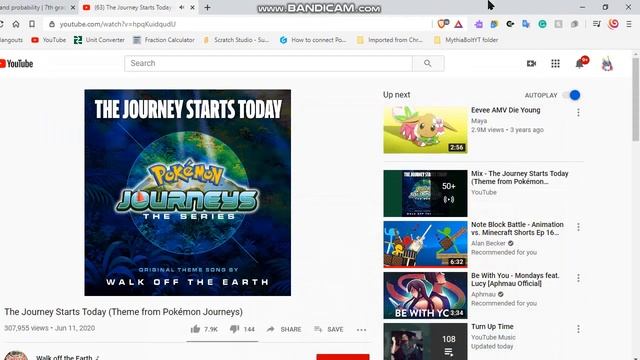This screenshot has width=640, height=360.
Task: Mute the tab via its audio icon
Action: pyautogui.click(x=182, y=7)
